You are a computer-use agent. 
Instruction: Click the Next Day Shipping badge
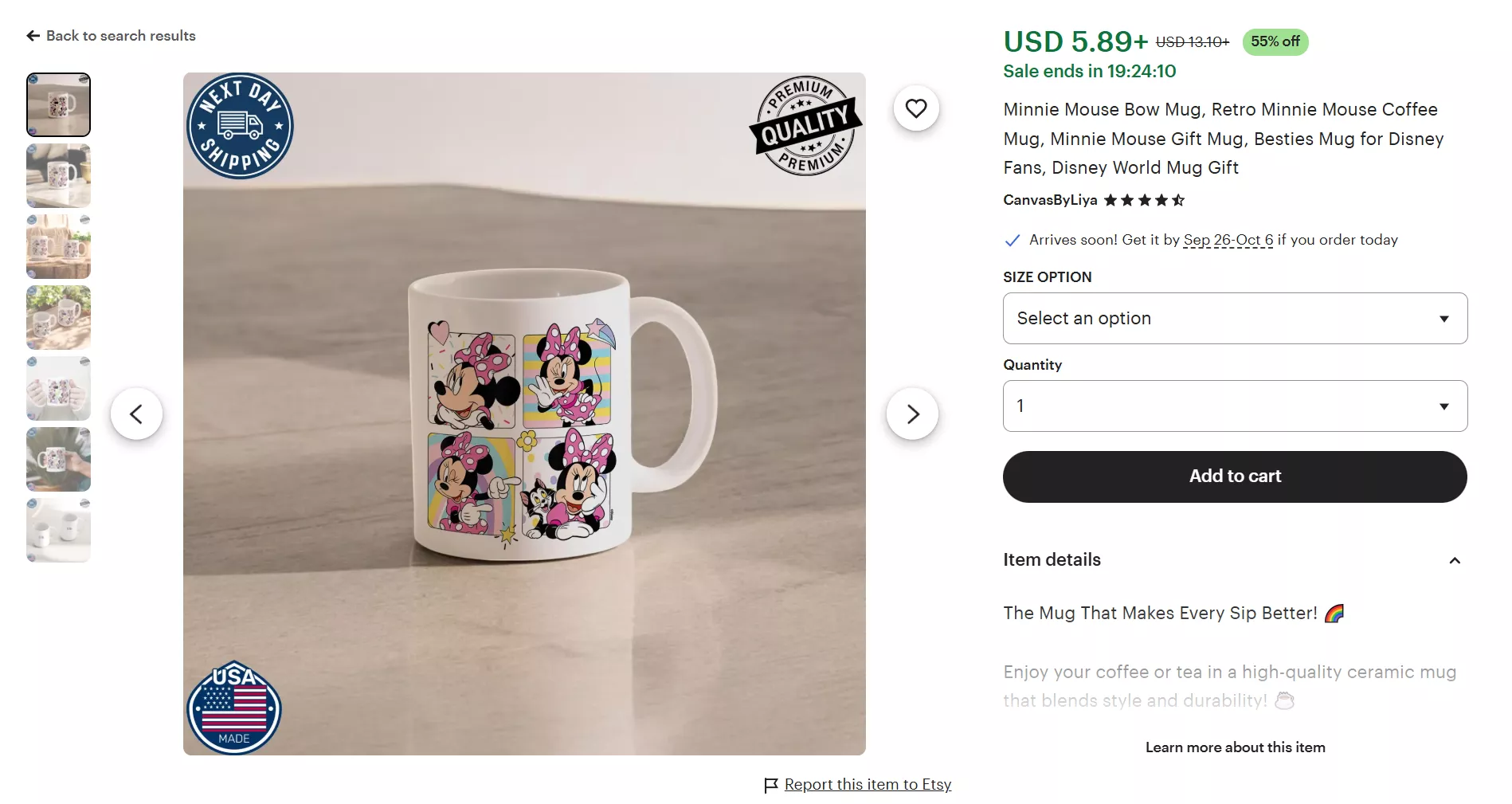click(240, 126)
